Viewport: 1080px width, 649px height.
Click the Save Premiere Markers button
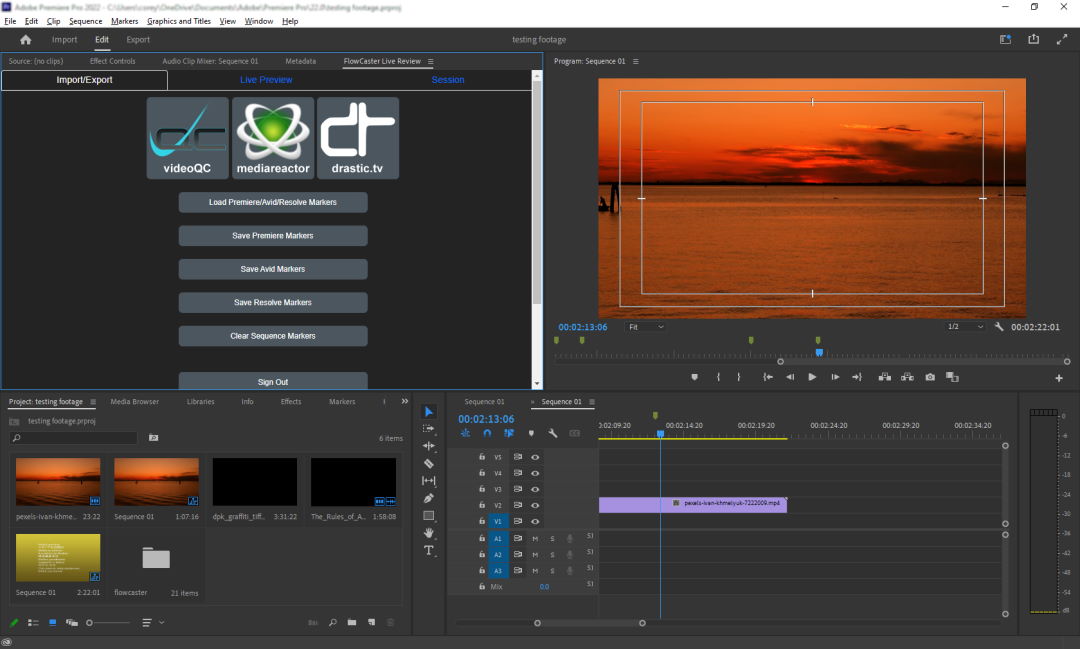pos(273,236)
